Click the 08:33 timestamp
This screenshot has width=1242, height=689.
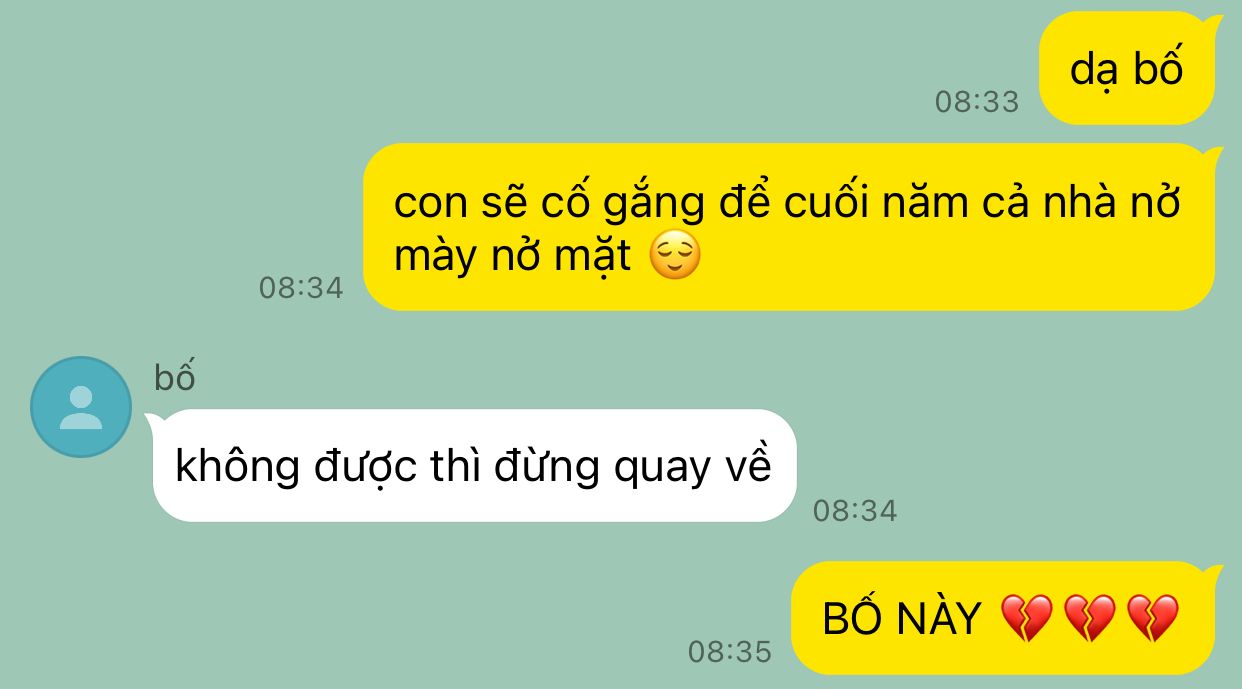click(x=977, y=101)
